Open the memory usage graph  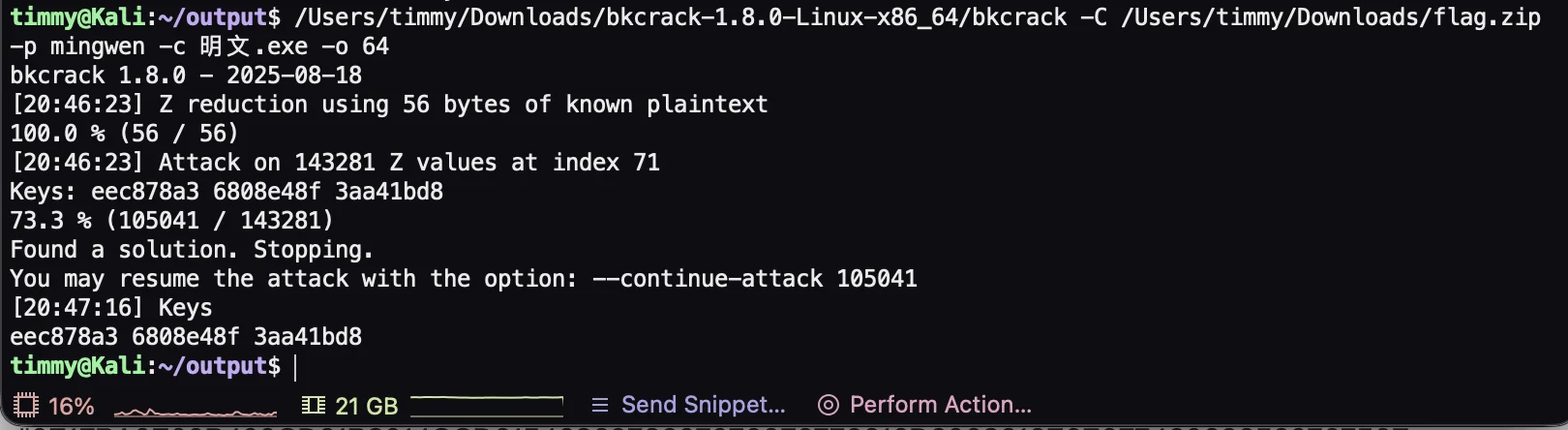coord(488,405)
